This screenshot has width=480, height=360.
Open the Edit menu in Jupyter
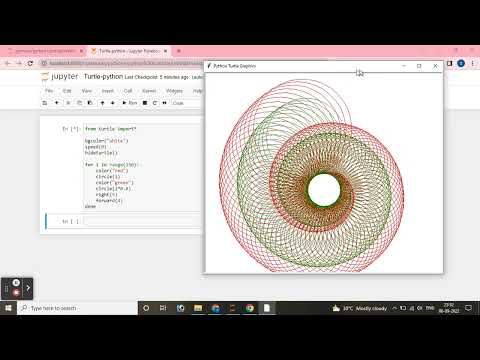(x=67, y=91)
